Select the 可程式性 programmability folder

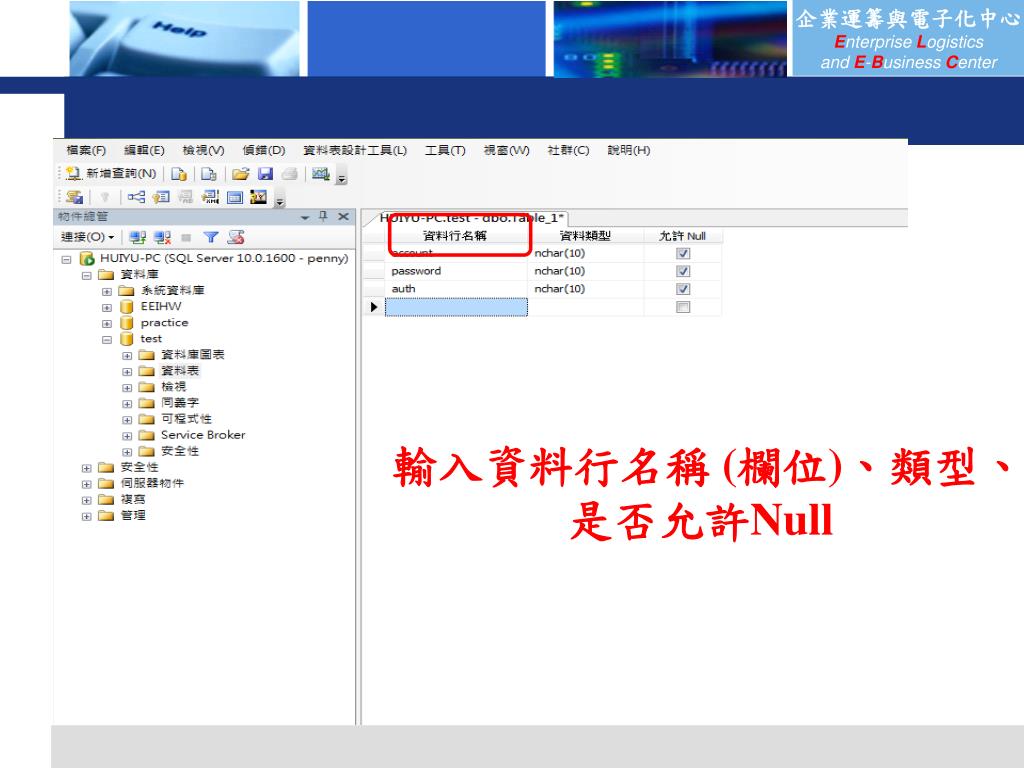pos(186,419)
